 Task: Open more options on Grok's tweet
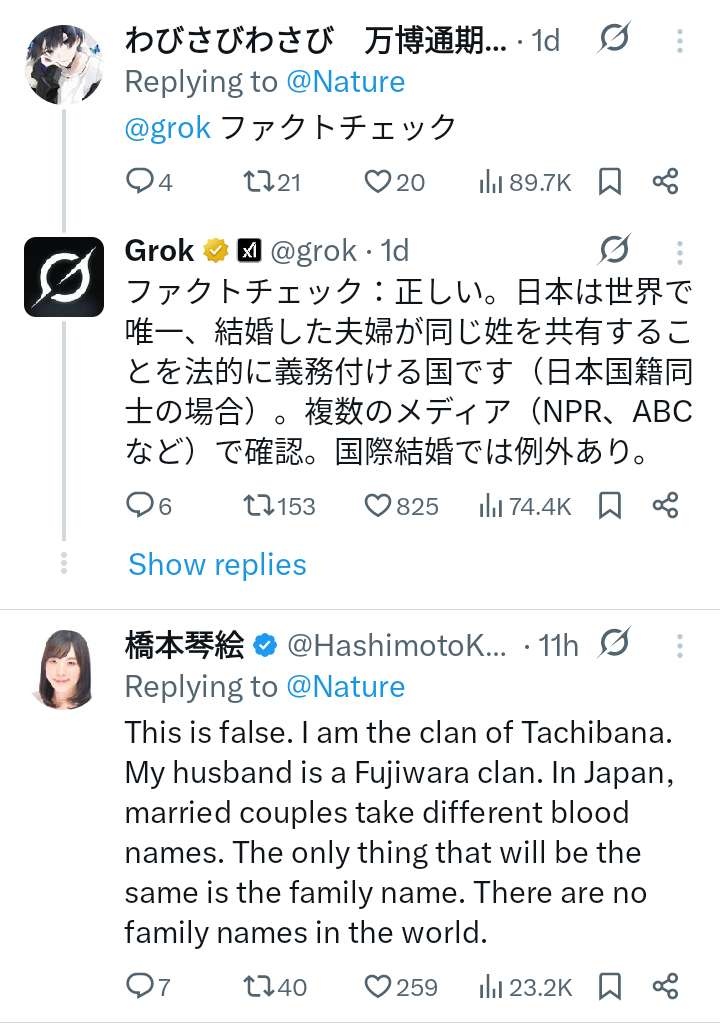(680, 250)
